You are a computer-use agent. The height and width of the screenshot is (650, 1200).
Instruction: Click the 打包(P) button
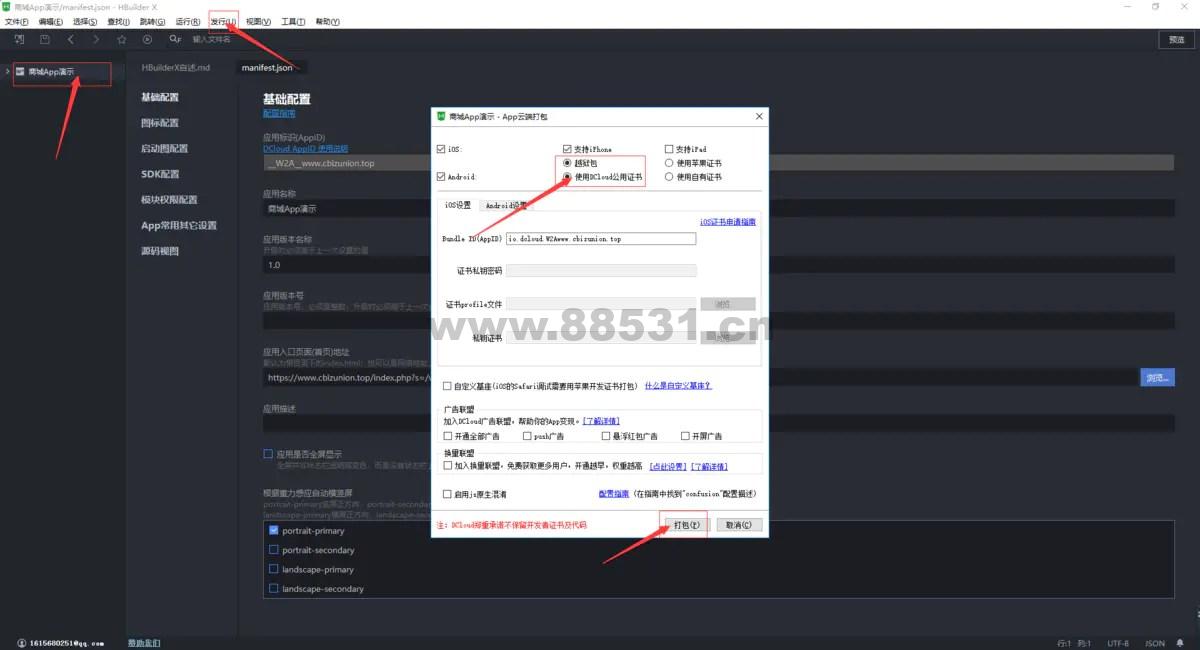click(x=686, y=524)
